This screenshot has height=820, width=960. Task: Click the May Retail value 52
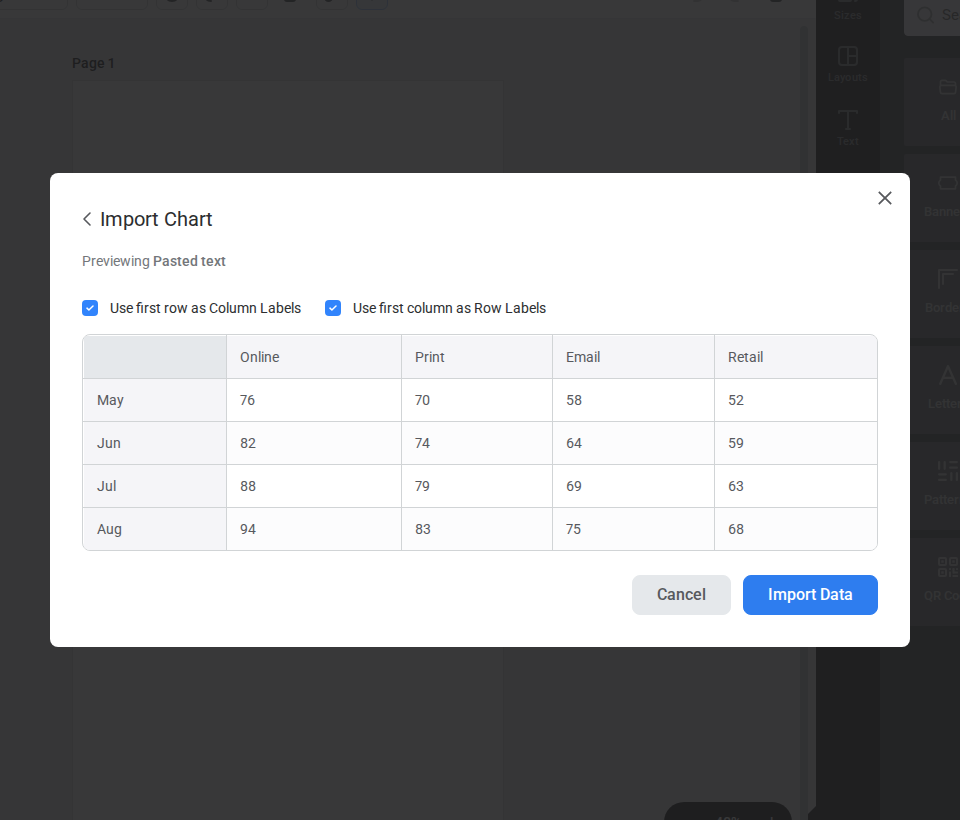tap(796, 400)
